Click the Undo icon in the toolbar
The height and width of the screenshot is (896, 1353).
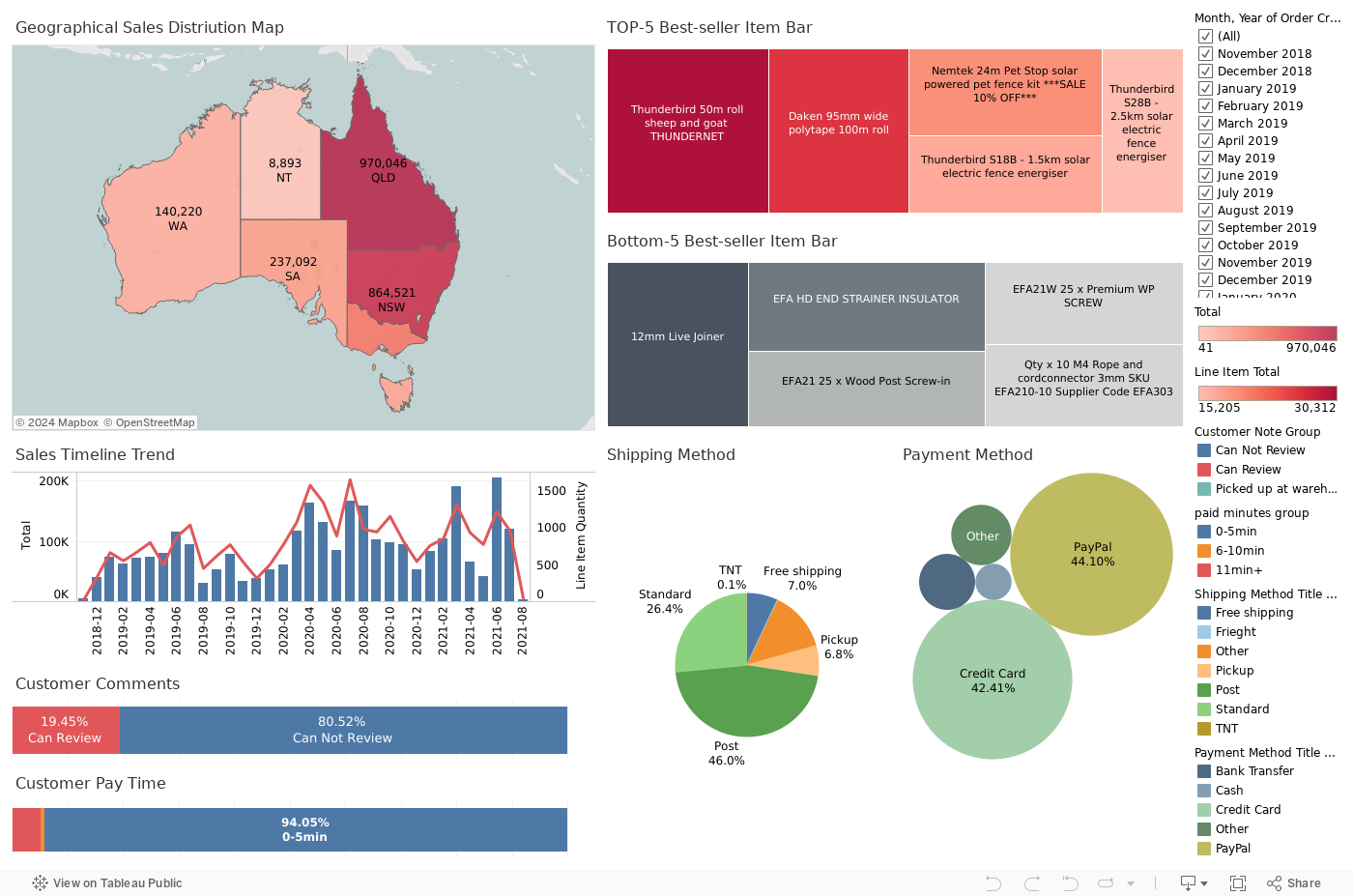pos(993,882)
